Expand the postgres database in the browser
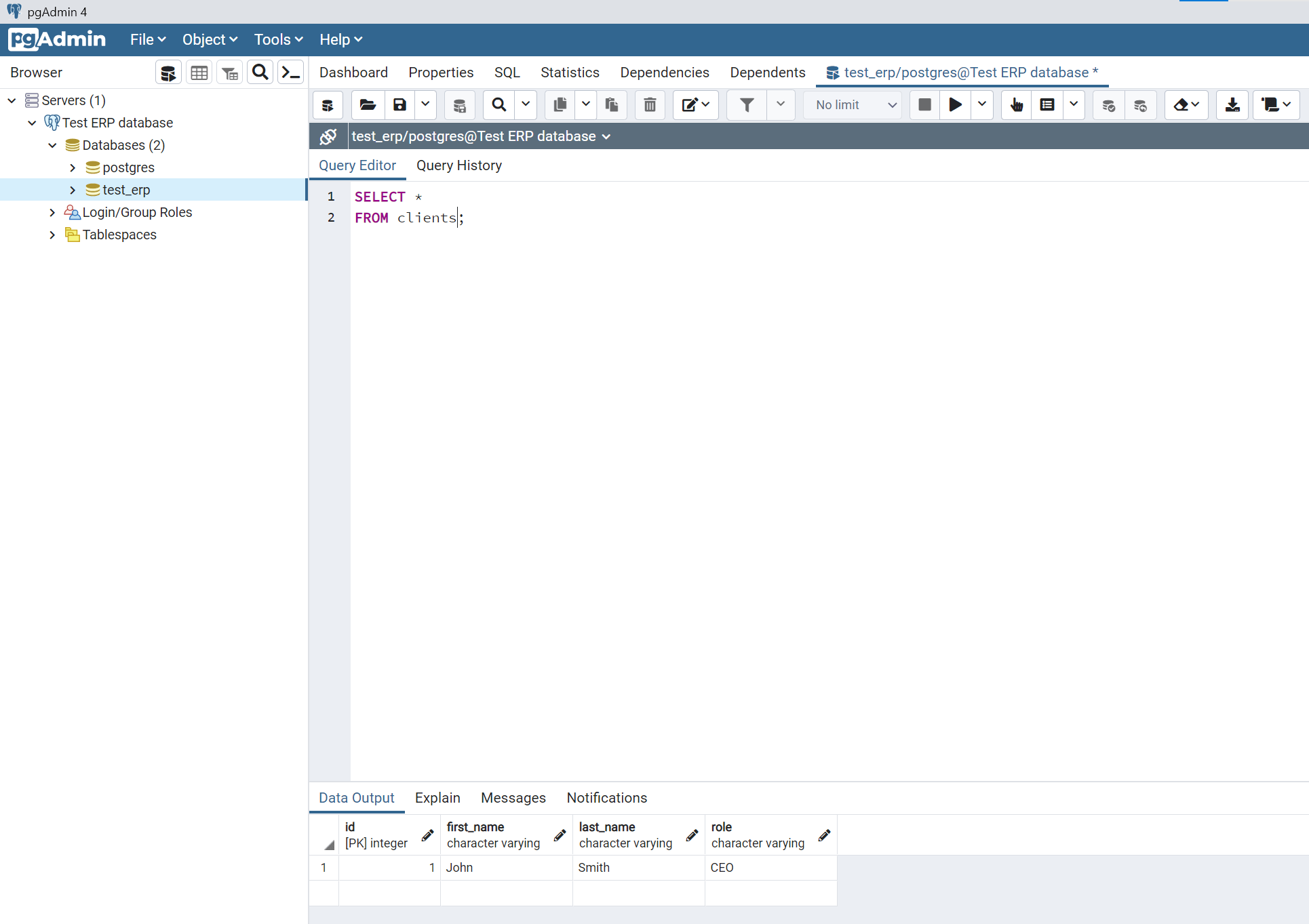The width and height of the screenshot is (1309, 924). tap(73, 167)
